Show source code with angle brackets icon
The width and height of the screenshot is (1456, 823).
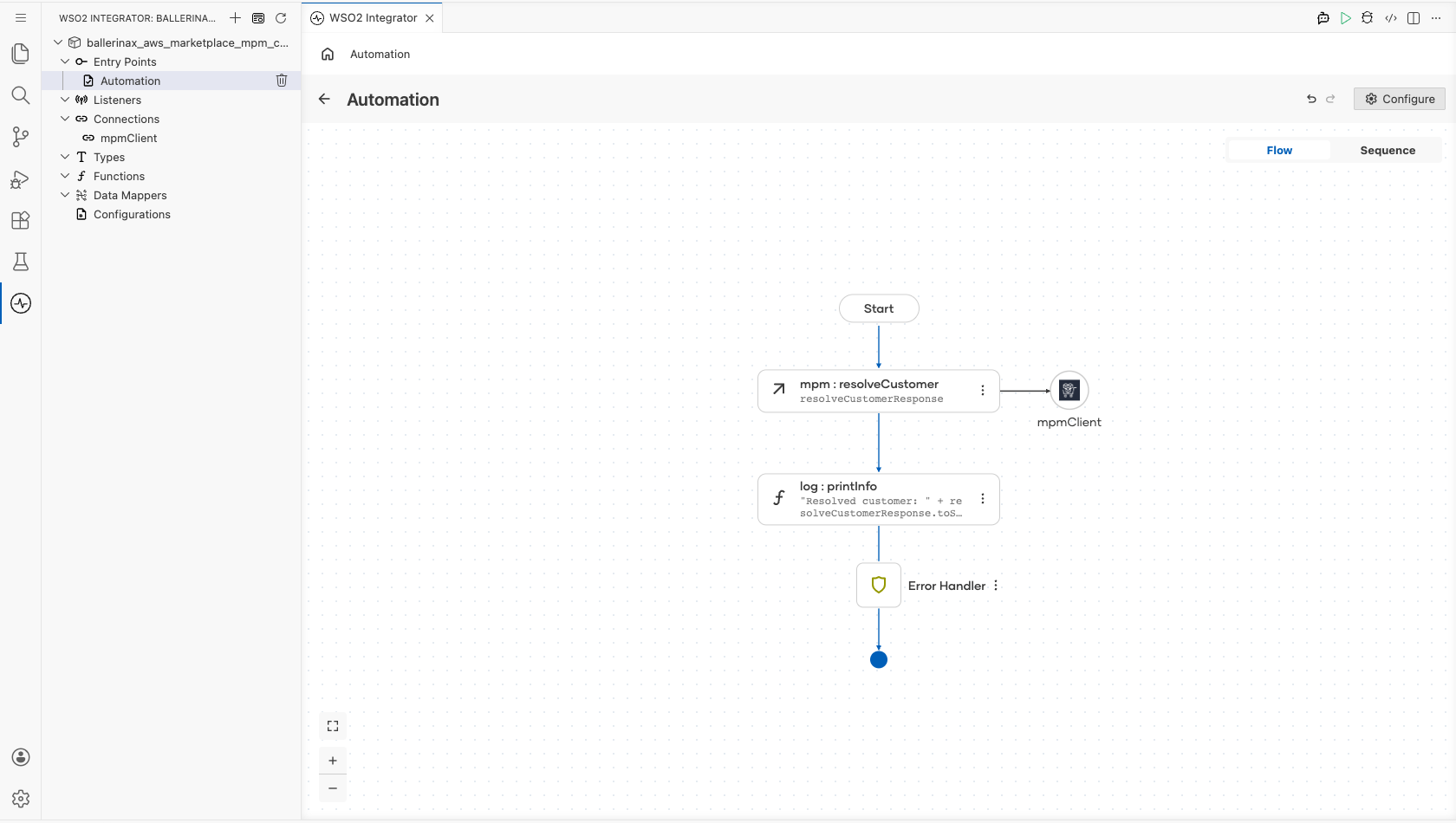point(1391,17)
